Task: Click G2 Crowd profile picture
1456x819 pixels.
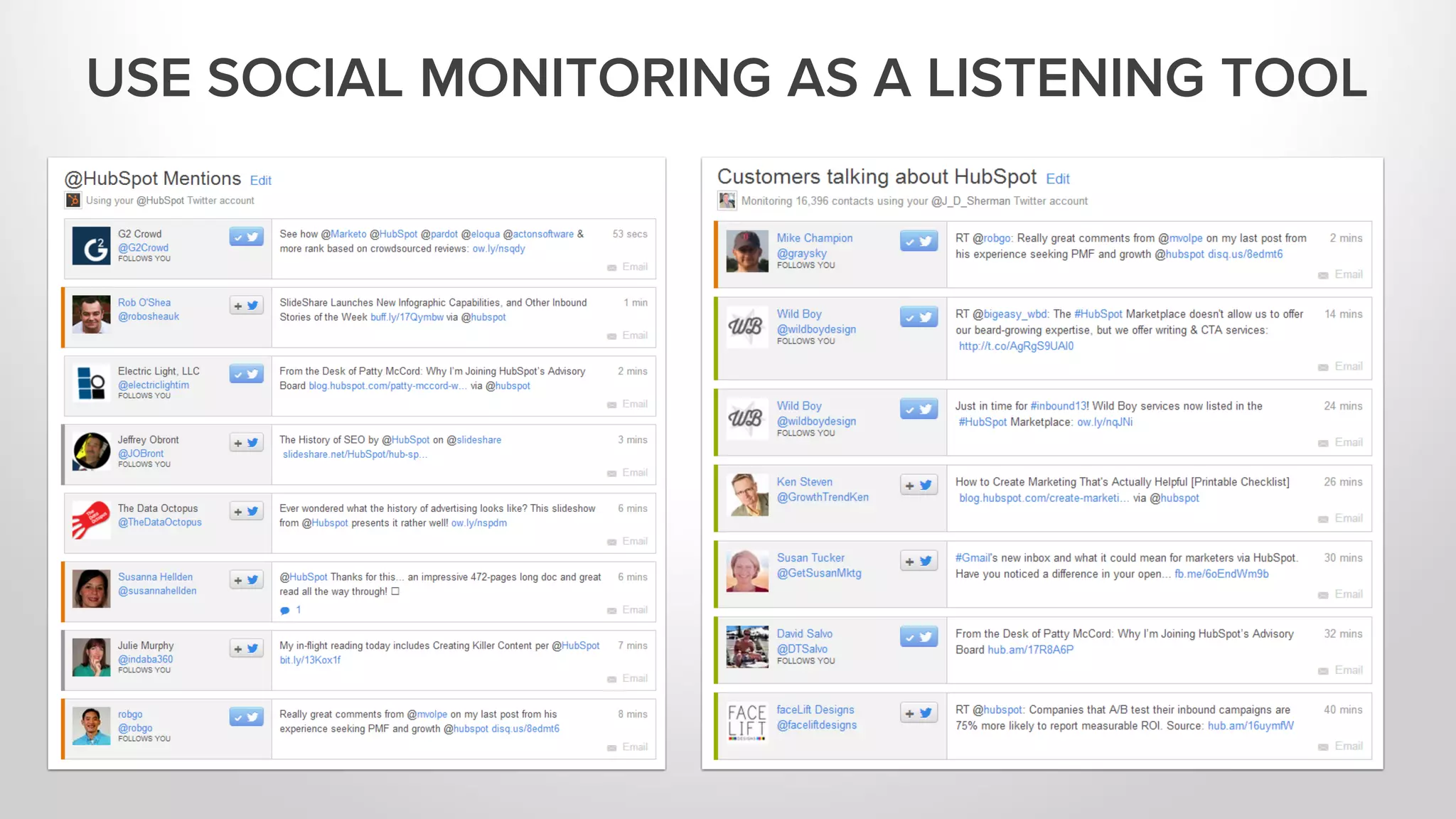Action: point(92,246)
